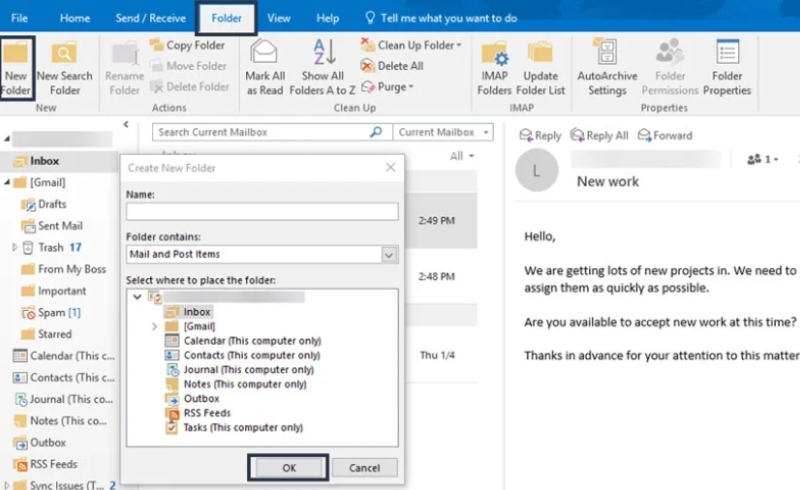The image size is (800, 490).
Task: Open Notes in the sidebar
Action: tap(60, 421)
